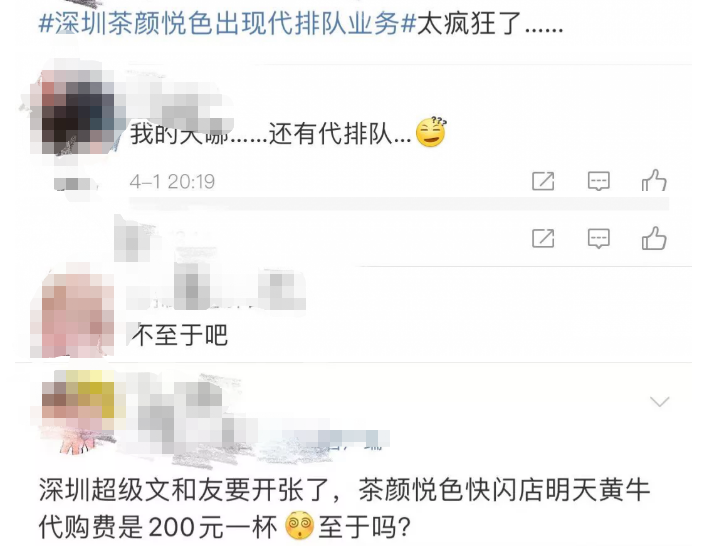This screenshot has width=717, height=549.
Task: Like the comment posted at 4-1 20:19
Action: [x=654, y=181]
